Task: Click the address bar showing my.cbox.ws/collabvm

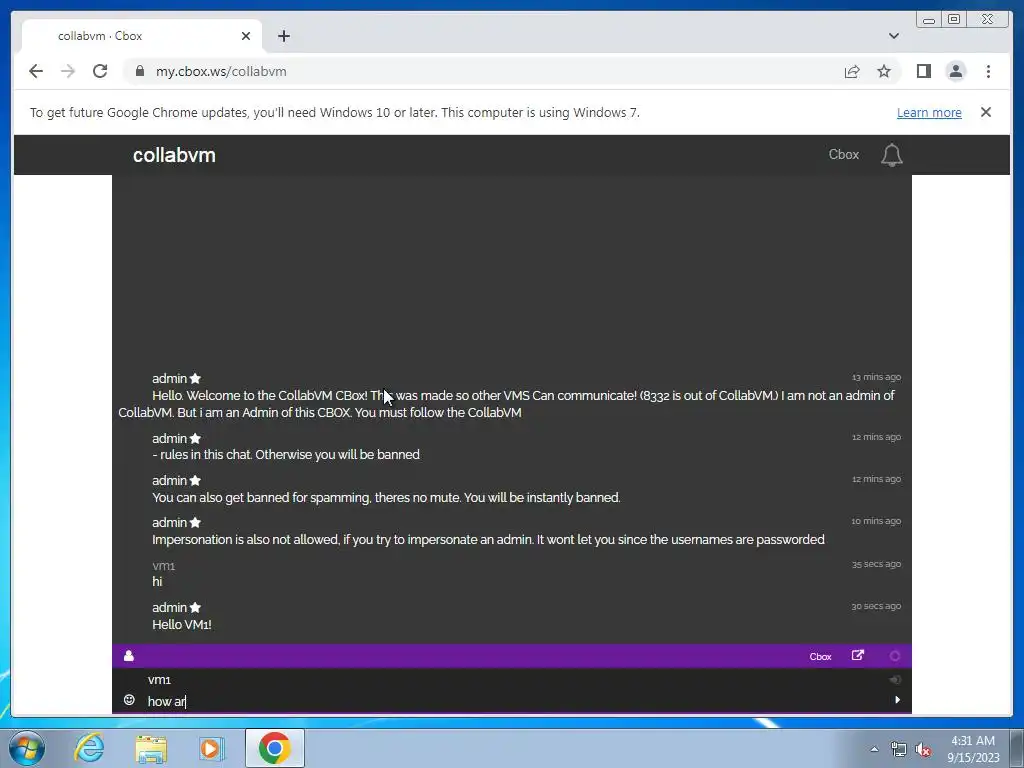Action: tap(483, 71)
